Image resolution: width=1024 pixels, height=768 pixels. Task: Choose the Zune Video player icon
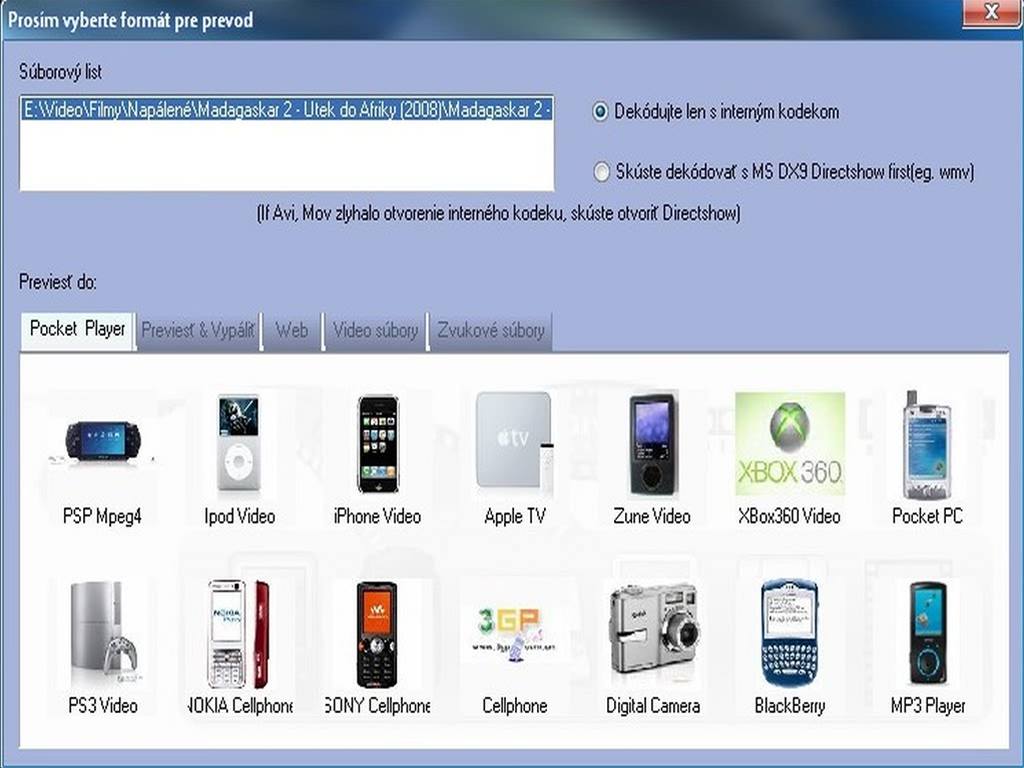(652, 442)
